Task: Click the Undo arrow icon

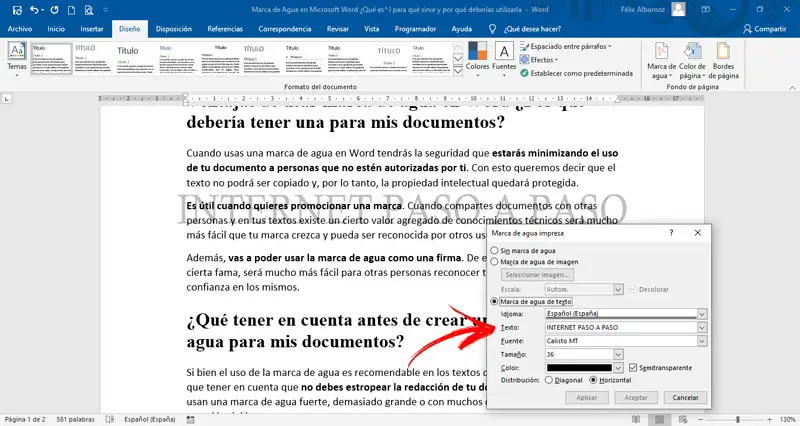Action: coord(34,10)
